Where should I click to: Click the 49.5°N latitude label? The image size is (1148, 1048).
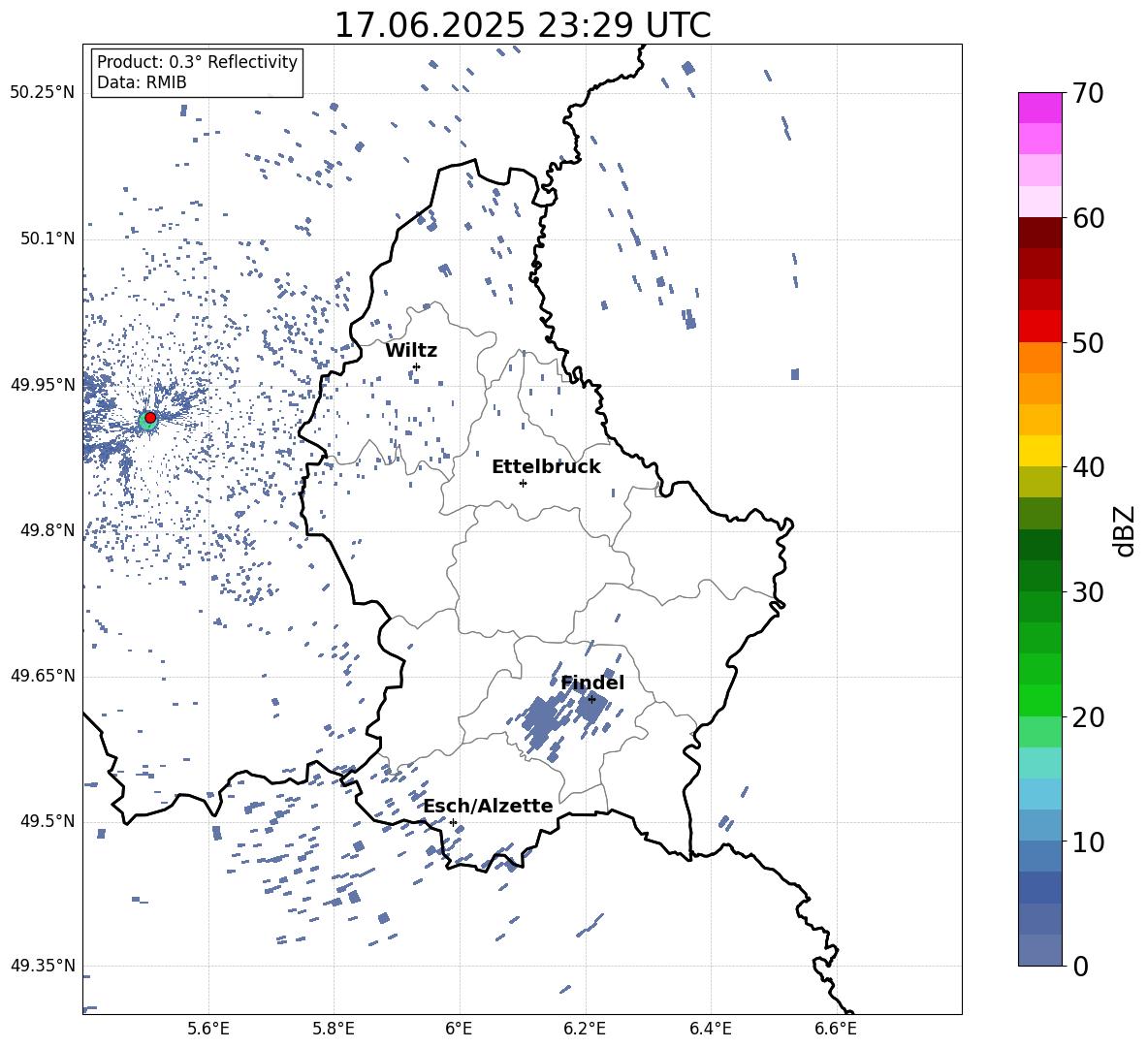click(x=47, y=820)
